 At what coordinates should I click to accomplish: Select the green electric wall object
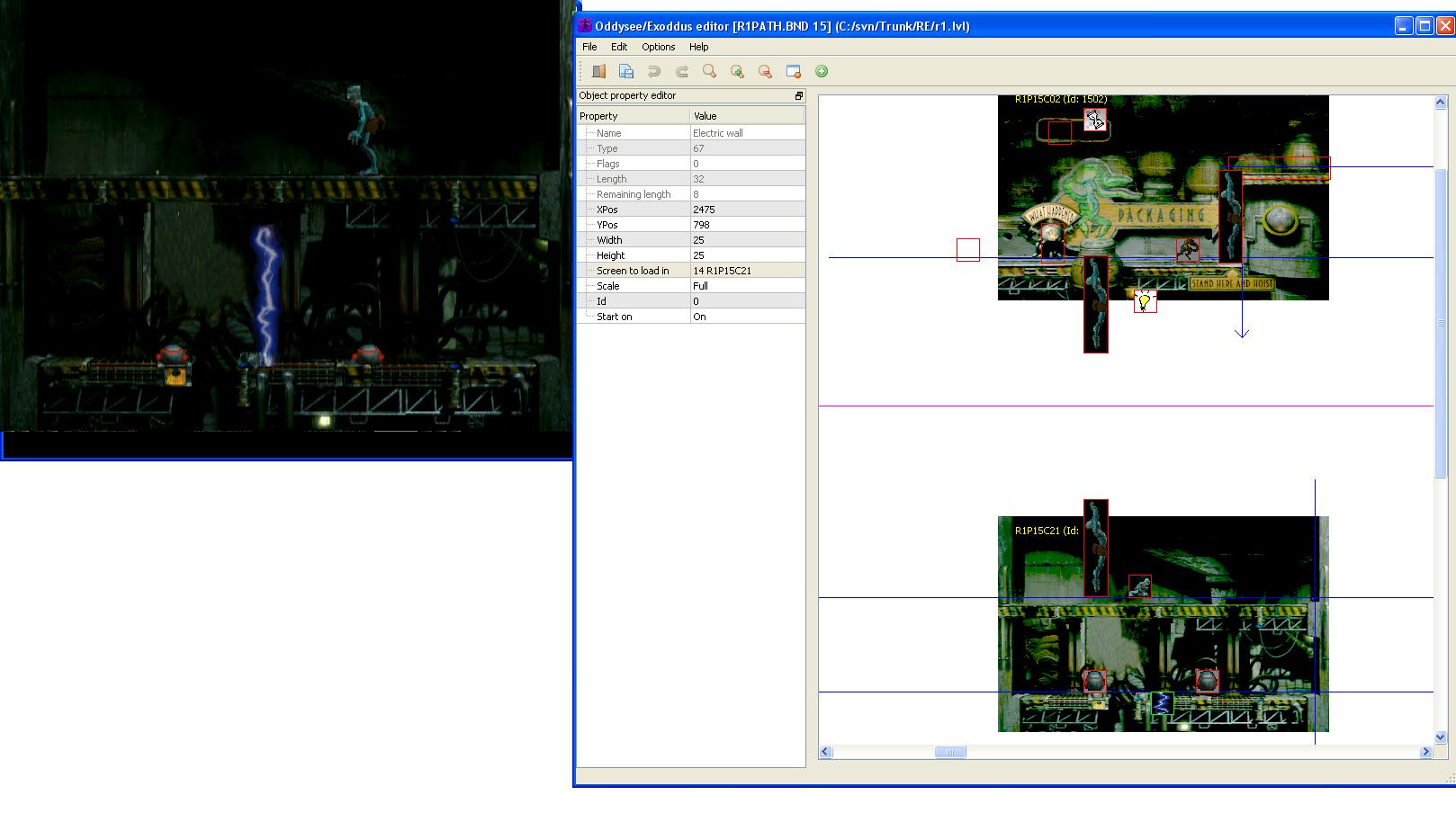[x=1162, y=703]
